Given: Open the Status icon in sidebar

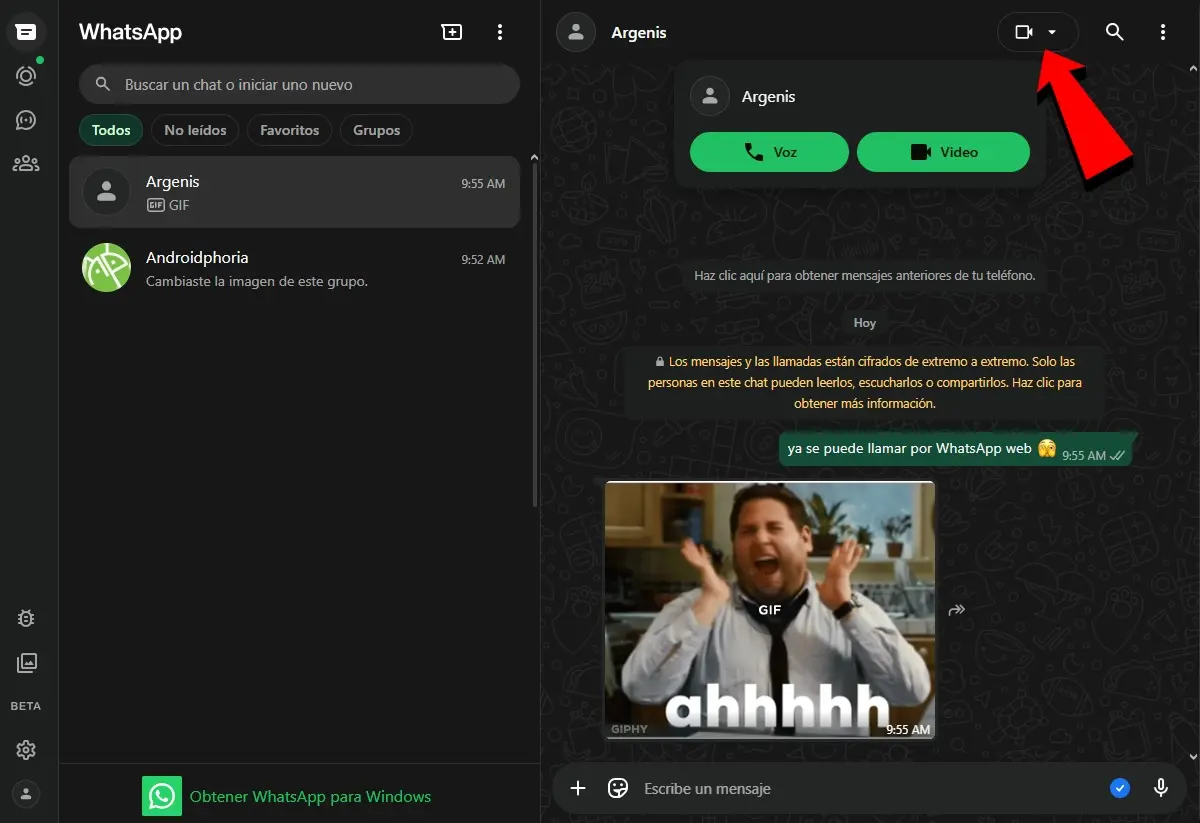Looking at the screenshot, I should pyautogui.click(x=26, y=76).
